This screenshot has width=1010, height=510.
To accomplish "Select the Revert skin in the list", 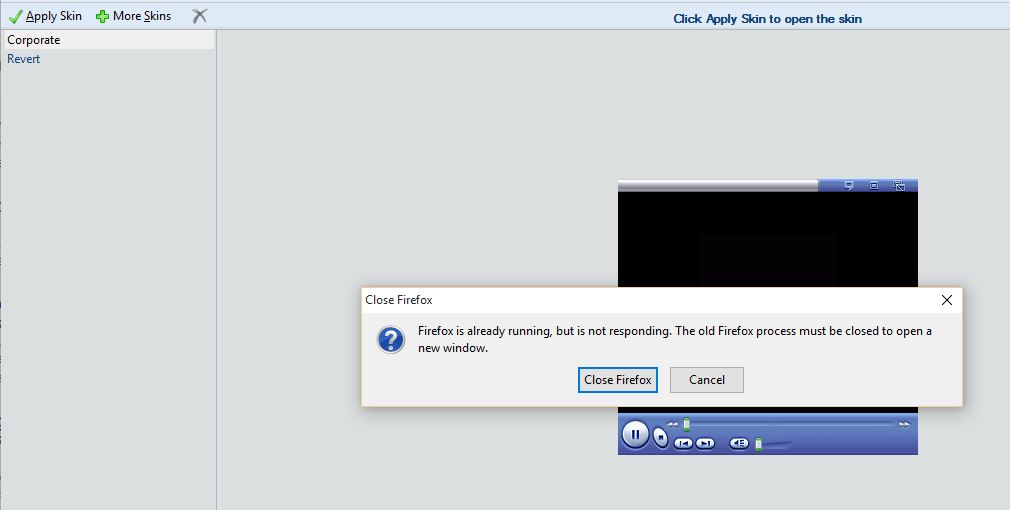I will pos(108,59).
